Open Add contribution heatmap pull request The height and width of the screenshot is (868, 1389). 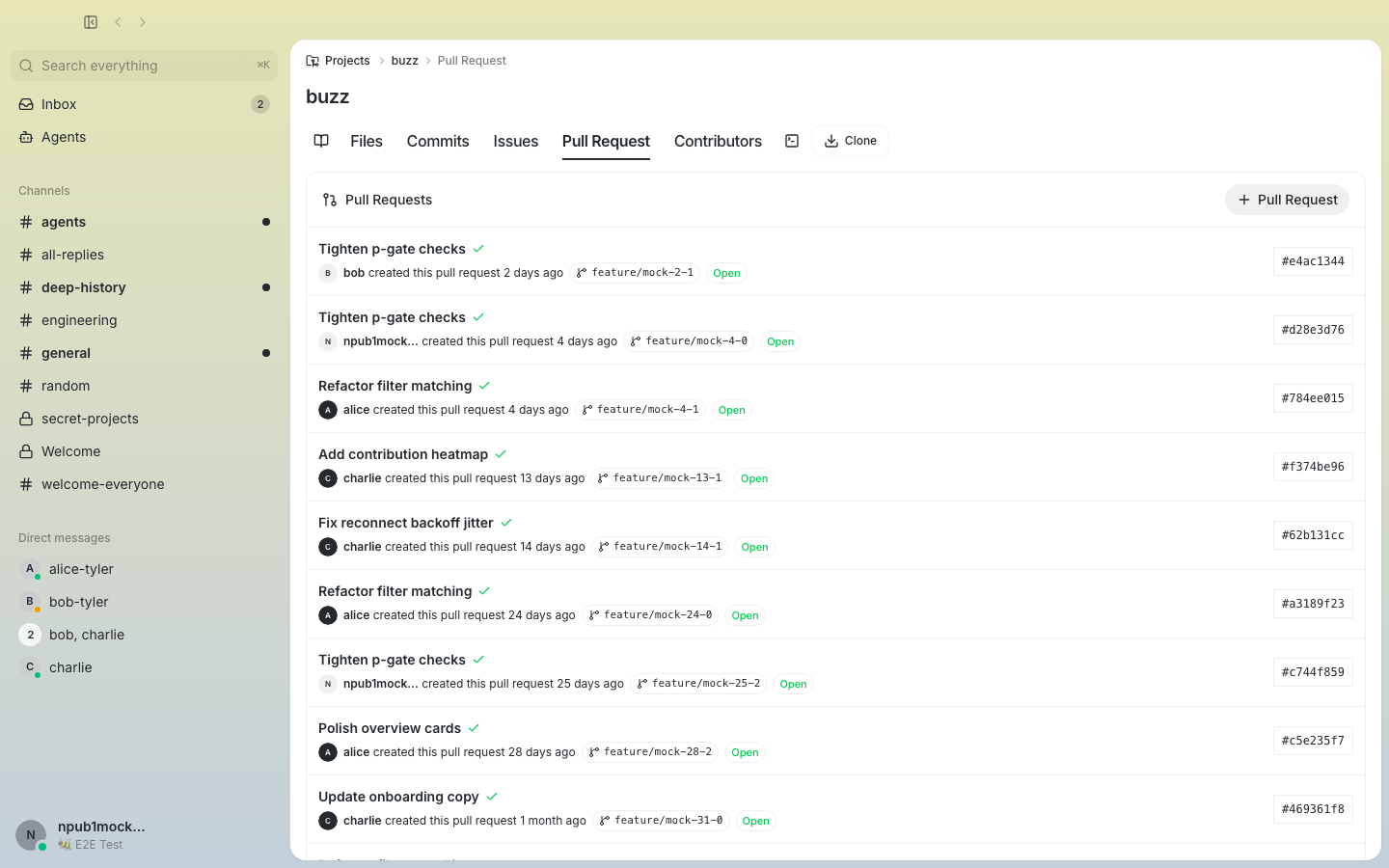pos(403,454)
